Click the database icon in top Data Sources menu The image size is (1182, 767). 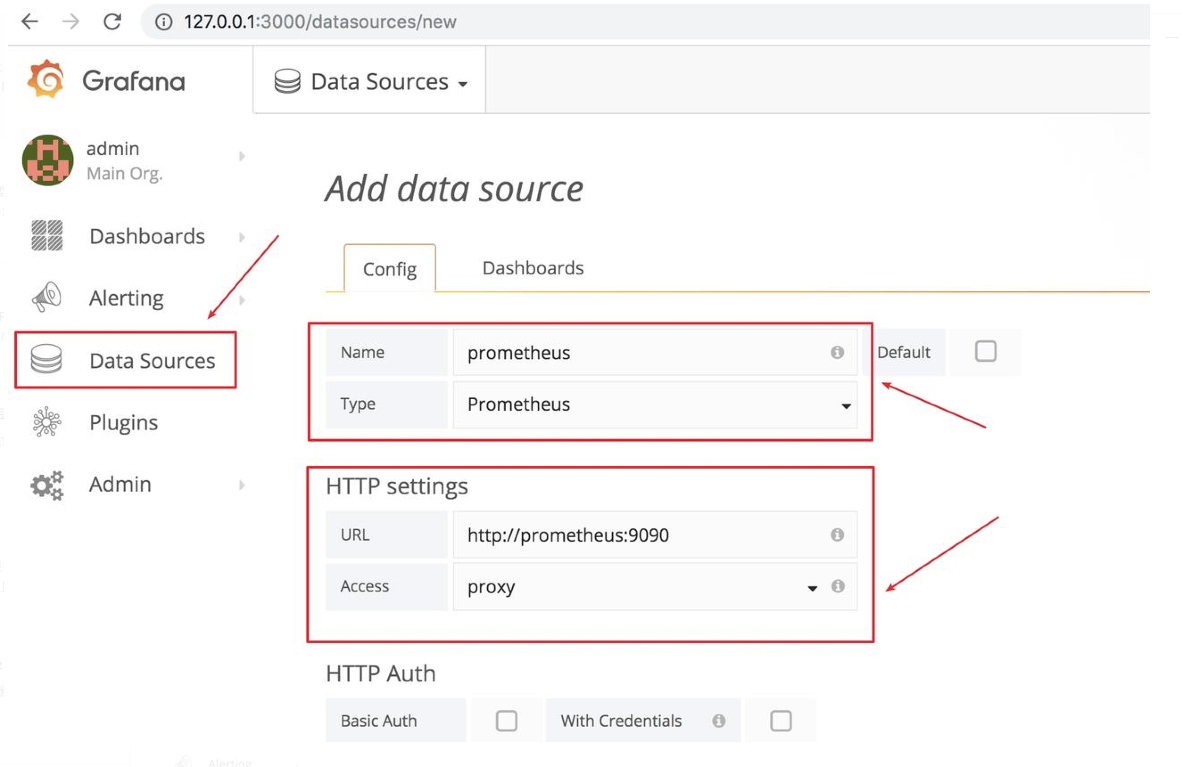(x=287, y=81)
